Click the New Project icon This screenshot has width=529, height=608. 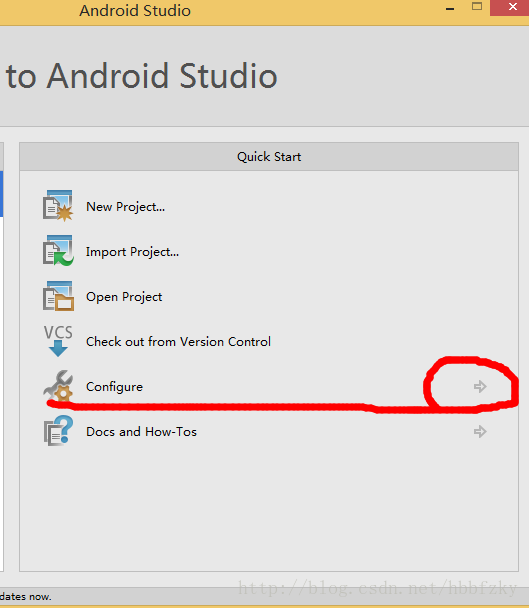tap(58, 206)
